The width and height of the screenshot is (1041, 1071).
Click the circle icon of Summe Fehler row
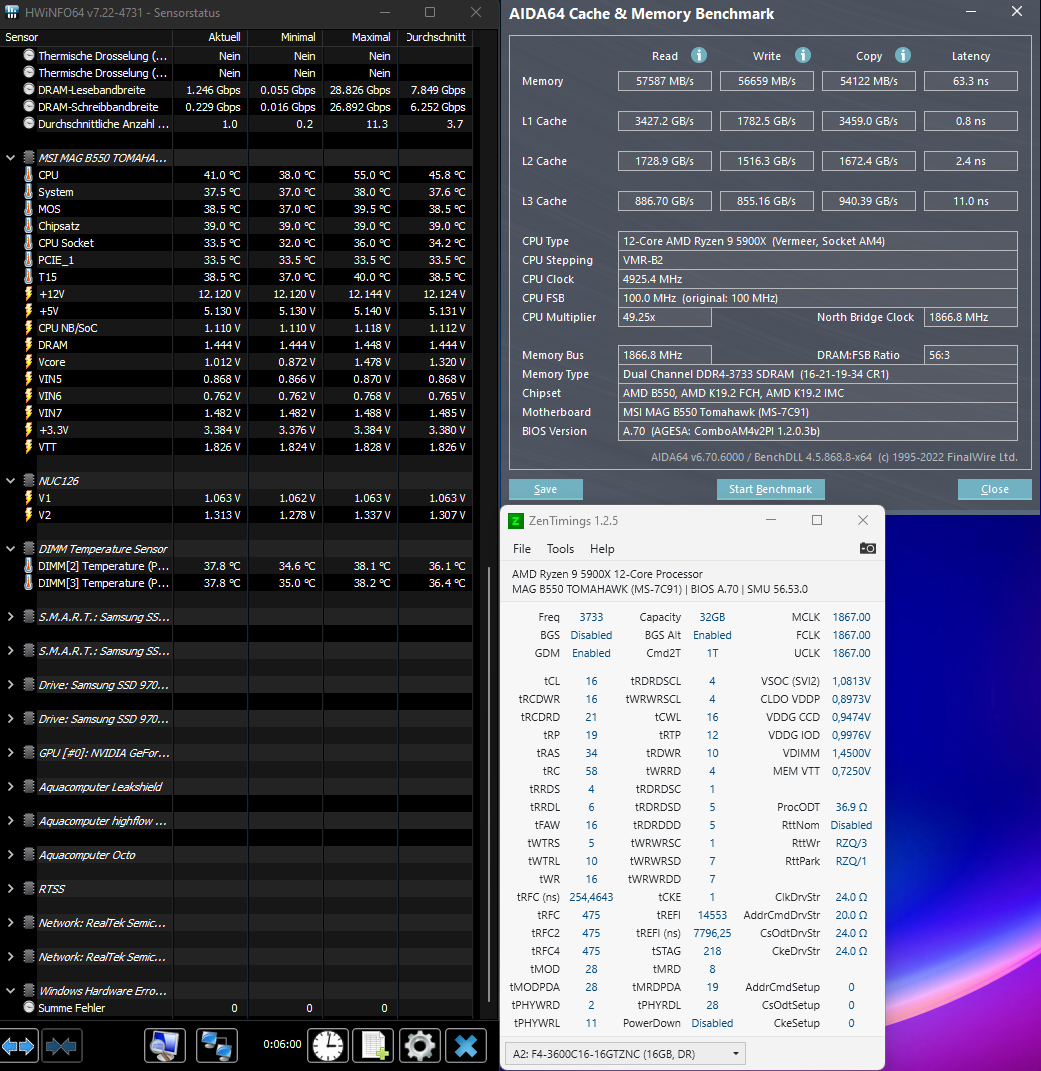click(29, 1007)
